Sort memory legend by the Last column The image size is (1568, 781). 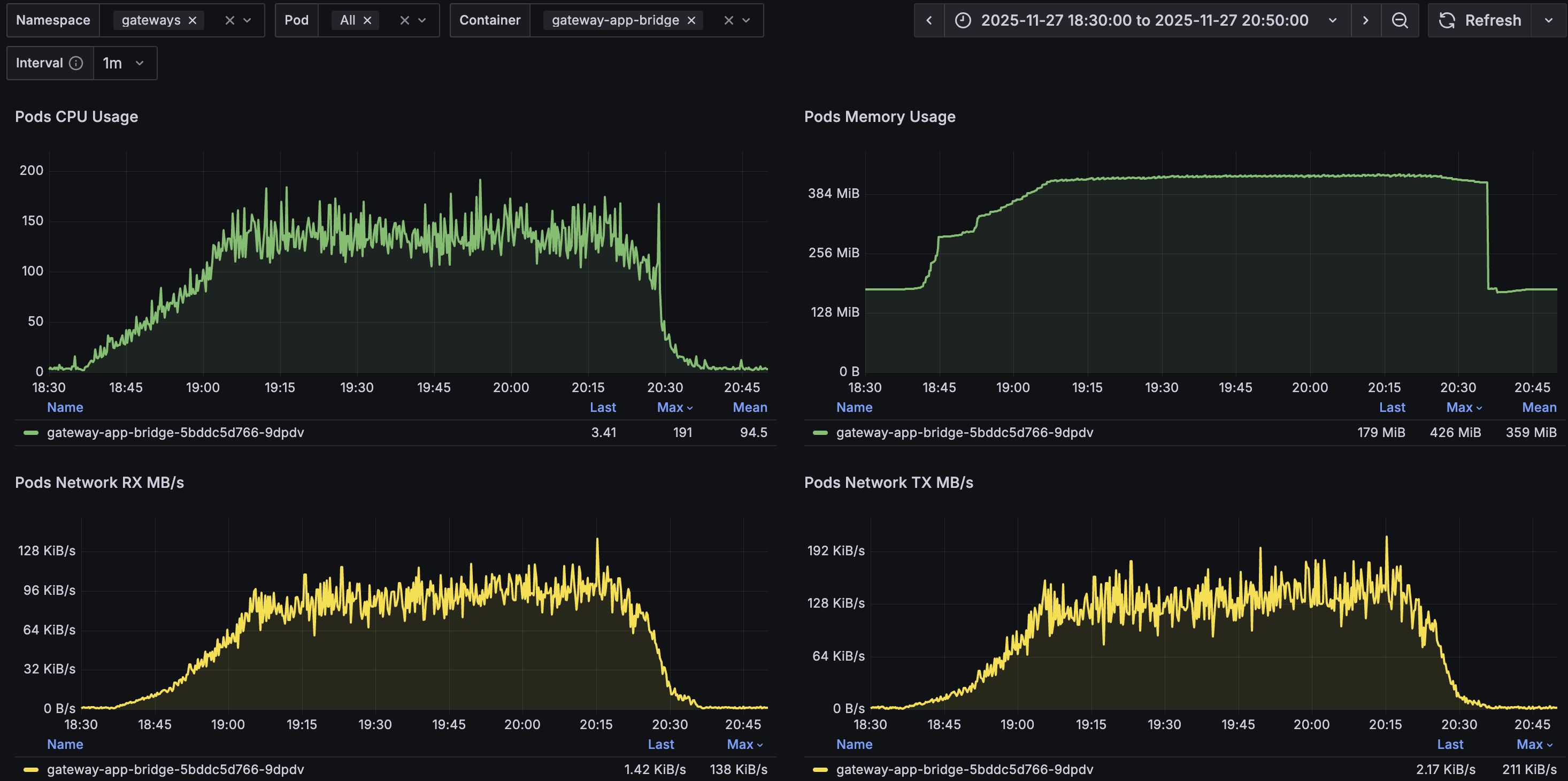coord(1393,407)
